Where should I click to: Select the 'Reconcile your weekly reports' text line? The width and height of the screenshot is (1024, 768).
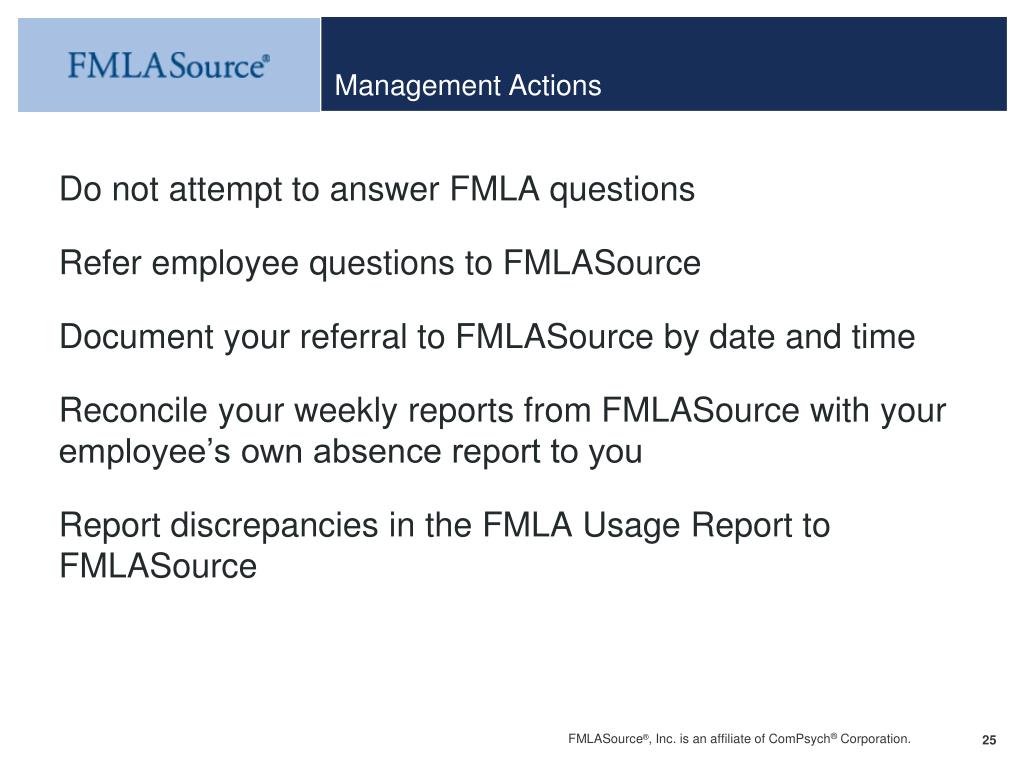(x=502, y=411)
